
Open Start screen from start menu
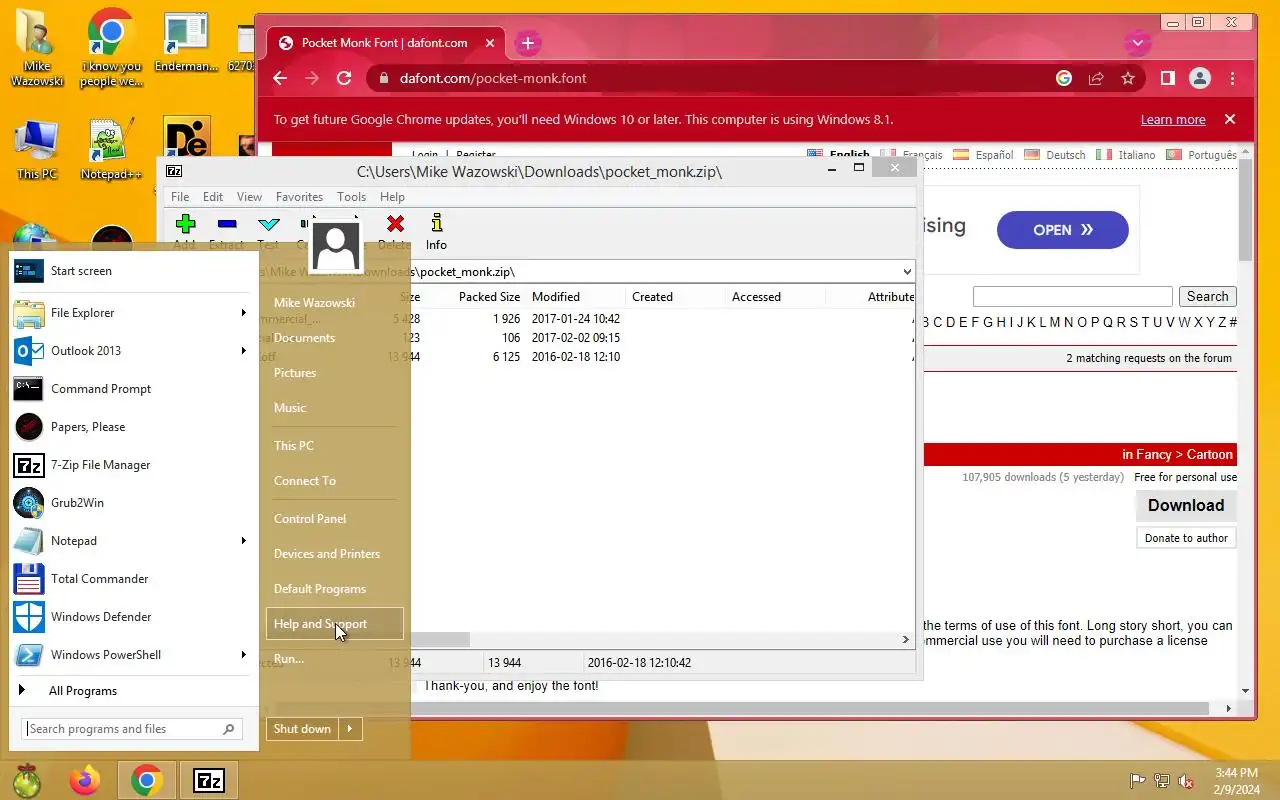coord(133,271)
